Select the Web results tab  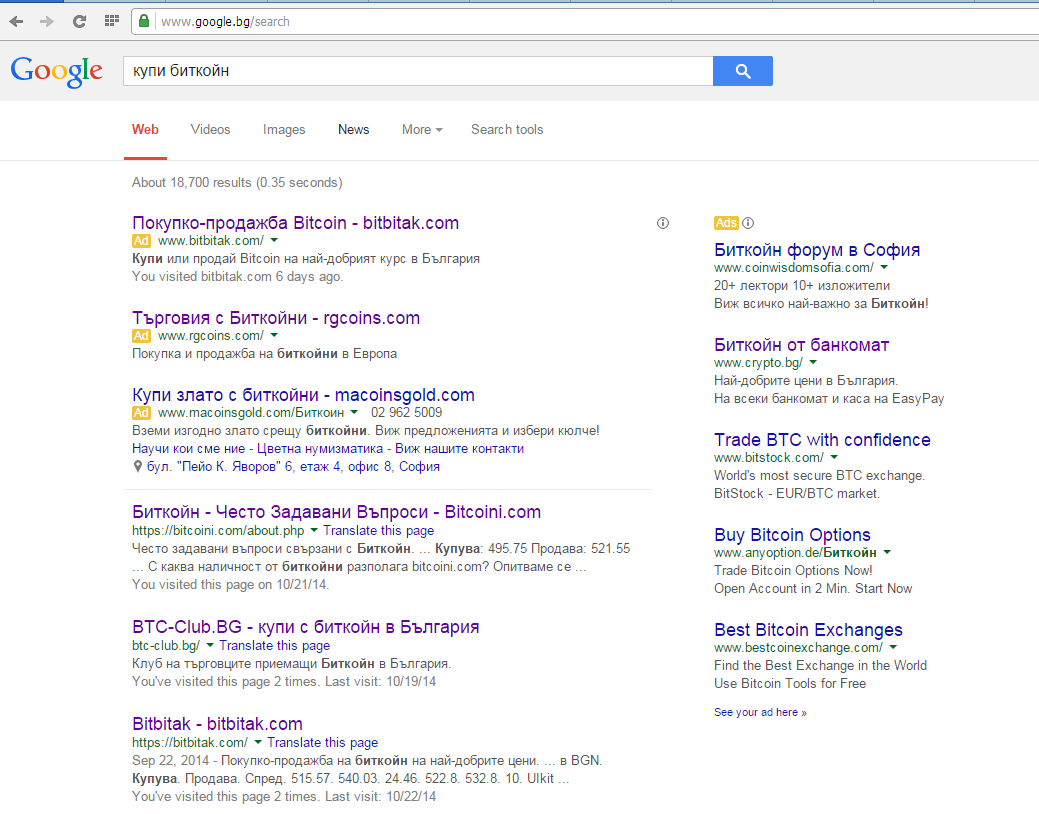tap(145, 130)
